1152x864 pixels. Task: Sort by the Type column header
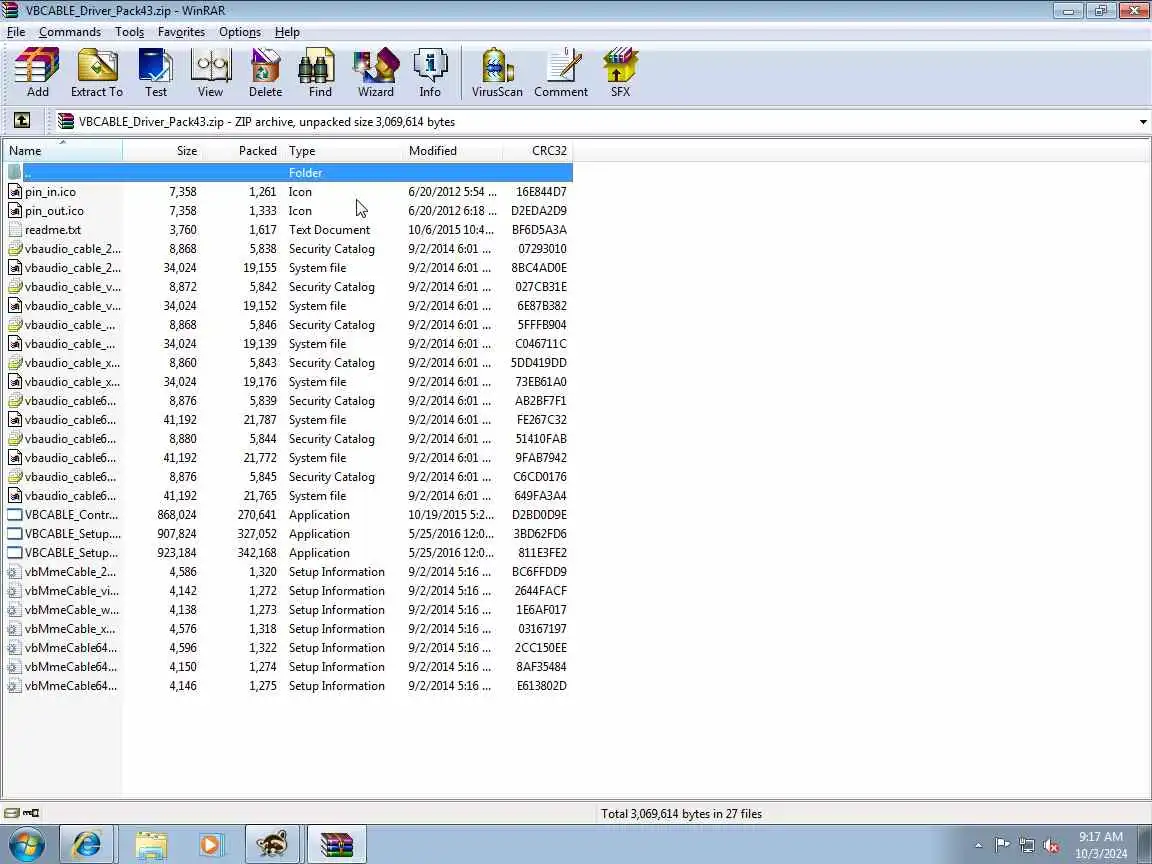click(x=343, y=151)
